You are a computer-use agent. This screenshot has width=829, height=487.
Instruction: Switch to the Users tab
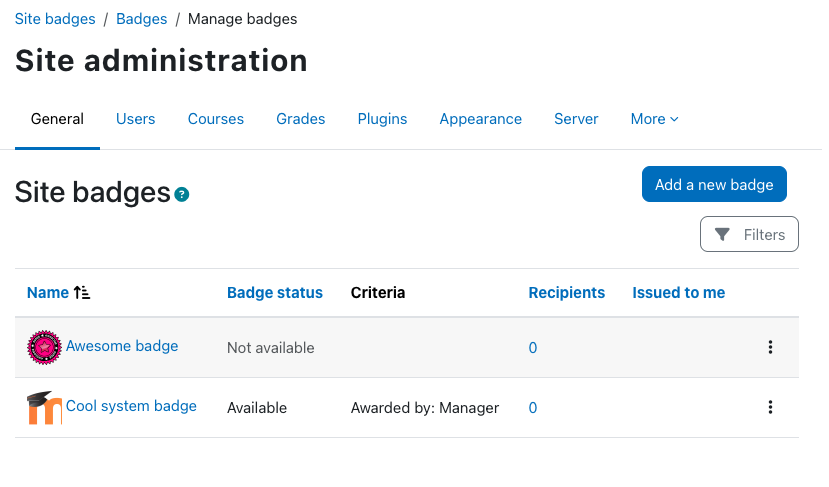click(135, 119)
